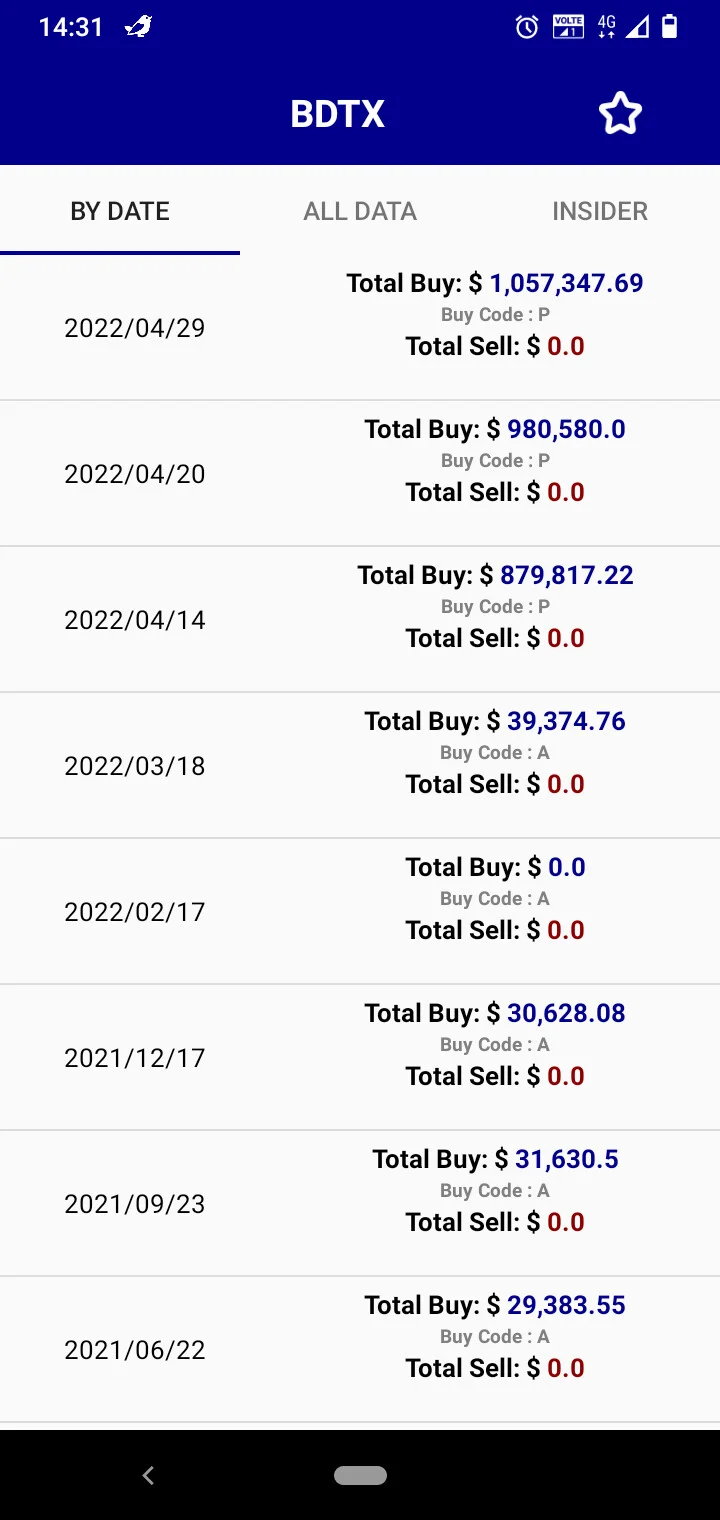Viewport: 720px width, 1520px height.
Task: Tap the 2022/03/18 row
Action: (360, 766)
